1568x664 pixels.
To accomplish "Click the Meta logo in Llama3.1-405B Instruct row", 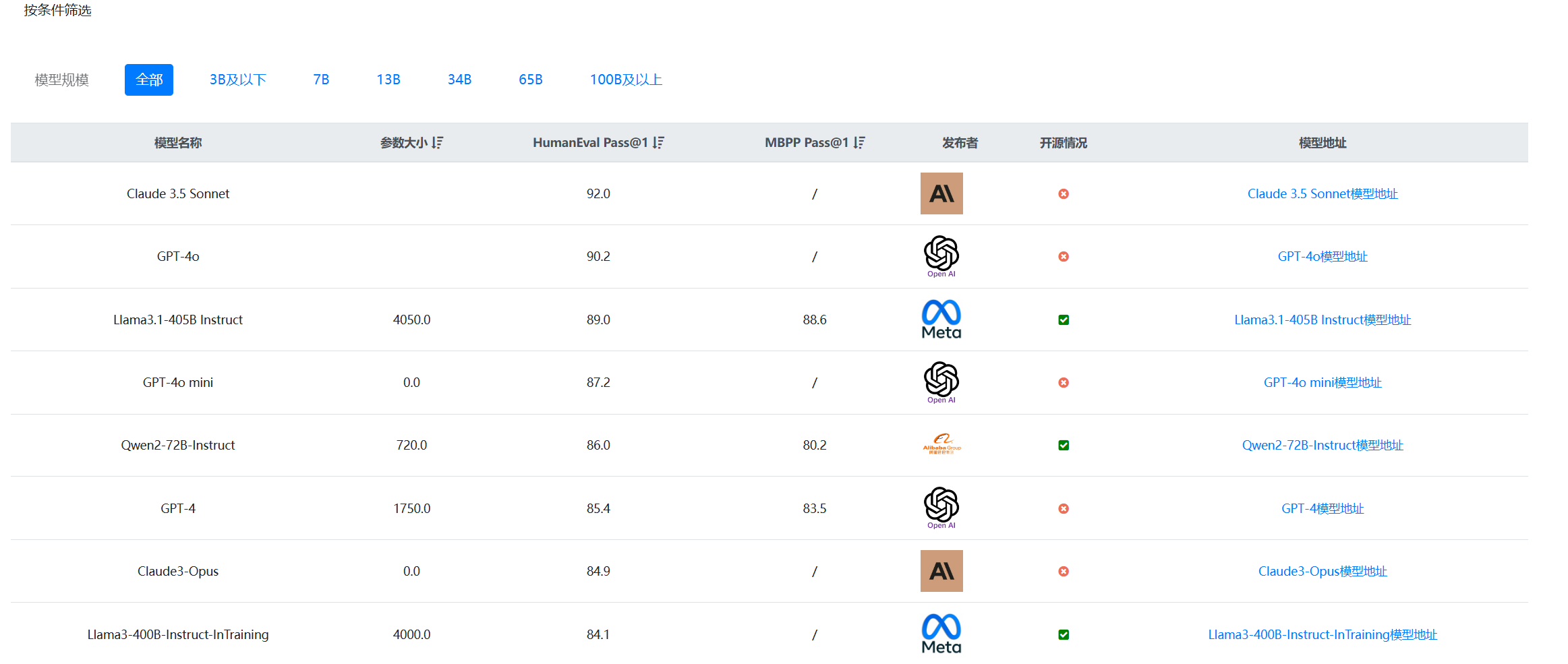I will [x=941, y=320].
